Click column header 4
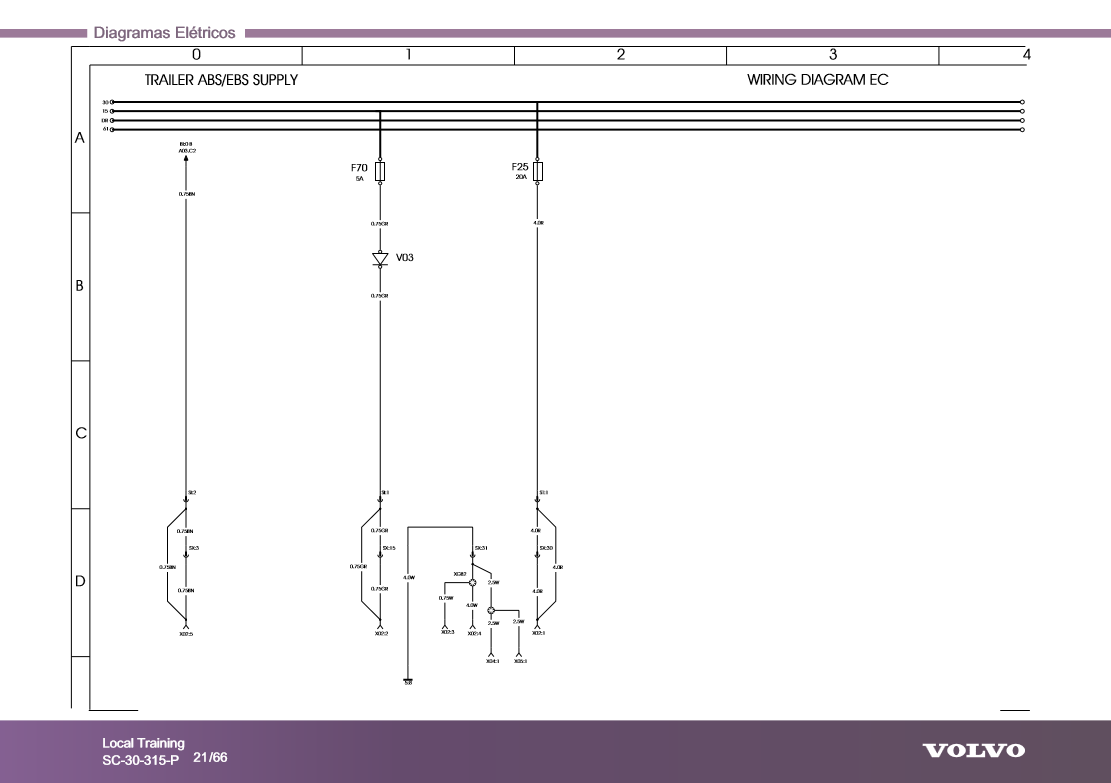 (1027, 55)
